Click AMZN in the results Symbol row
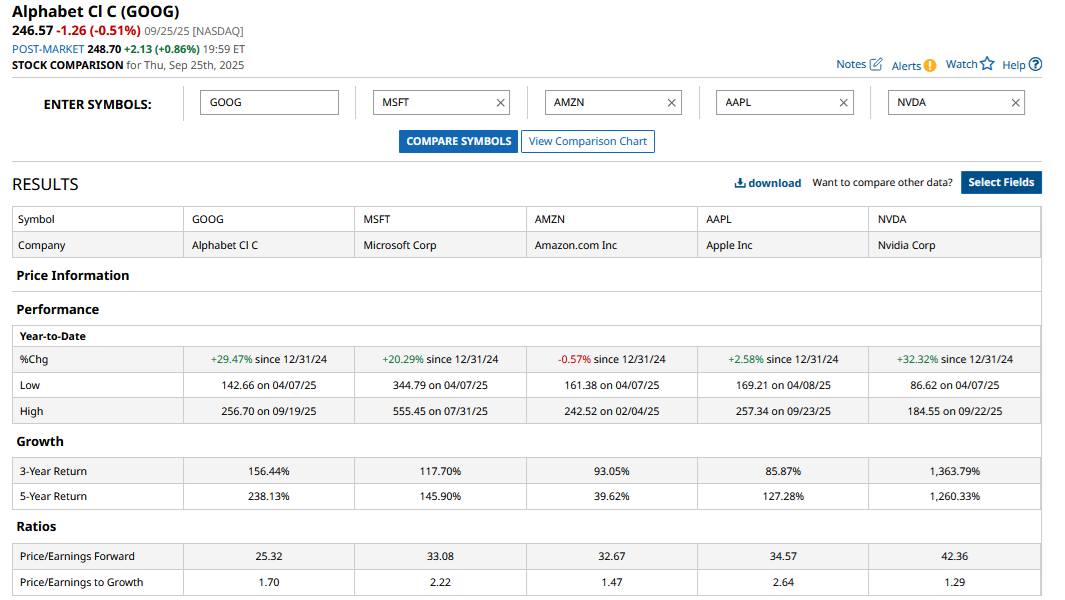Image resolution: width=1065 pixels, height=600 pixels. click(x=549, y=219)
